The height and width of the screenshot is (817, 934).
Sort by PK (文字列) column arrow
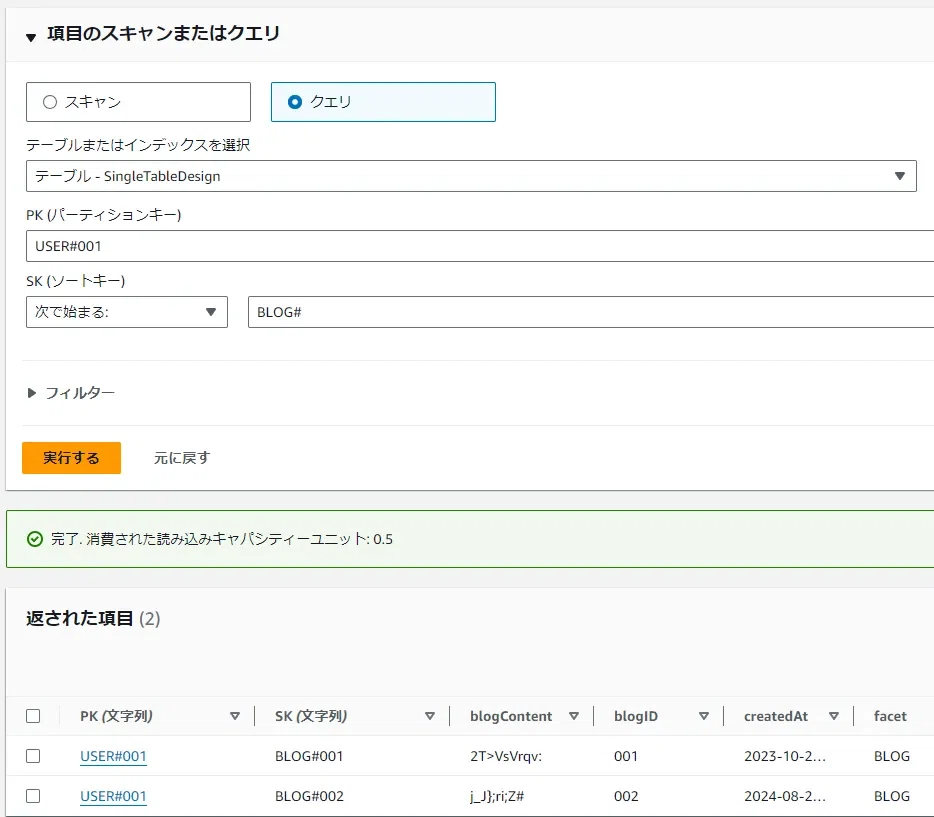point(235,716)
